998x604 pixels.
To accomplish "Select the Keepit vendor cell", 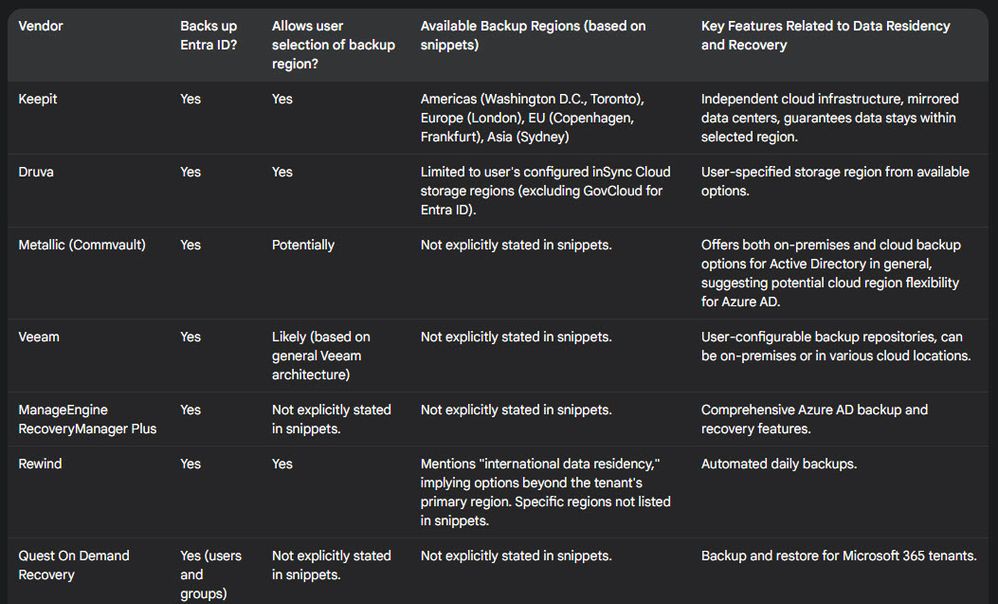I will tap(38, 99).
